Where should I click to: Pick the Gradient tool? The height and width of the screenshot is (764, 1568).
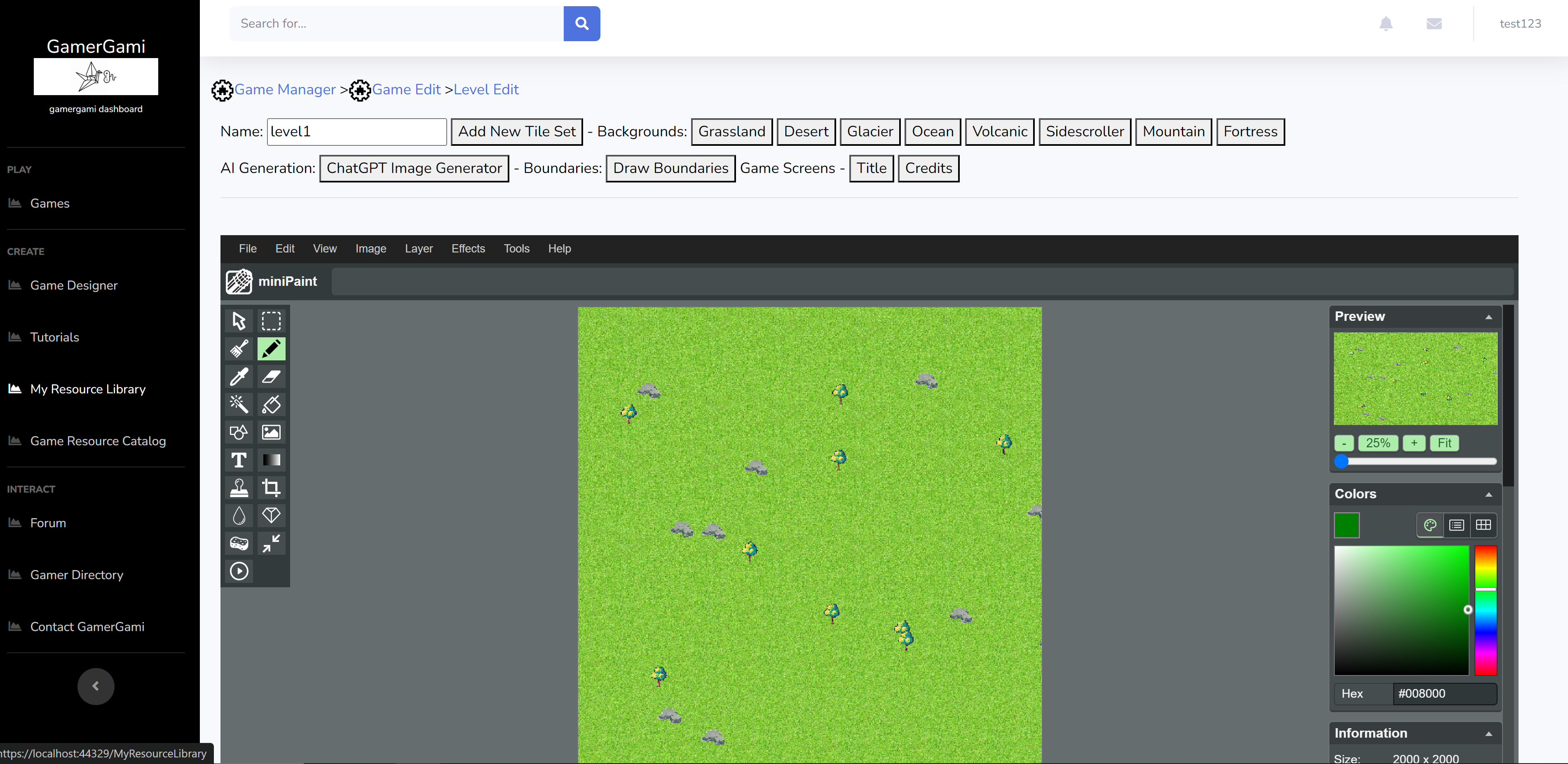tap(271, 460)
